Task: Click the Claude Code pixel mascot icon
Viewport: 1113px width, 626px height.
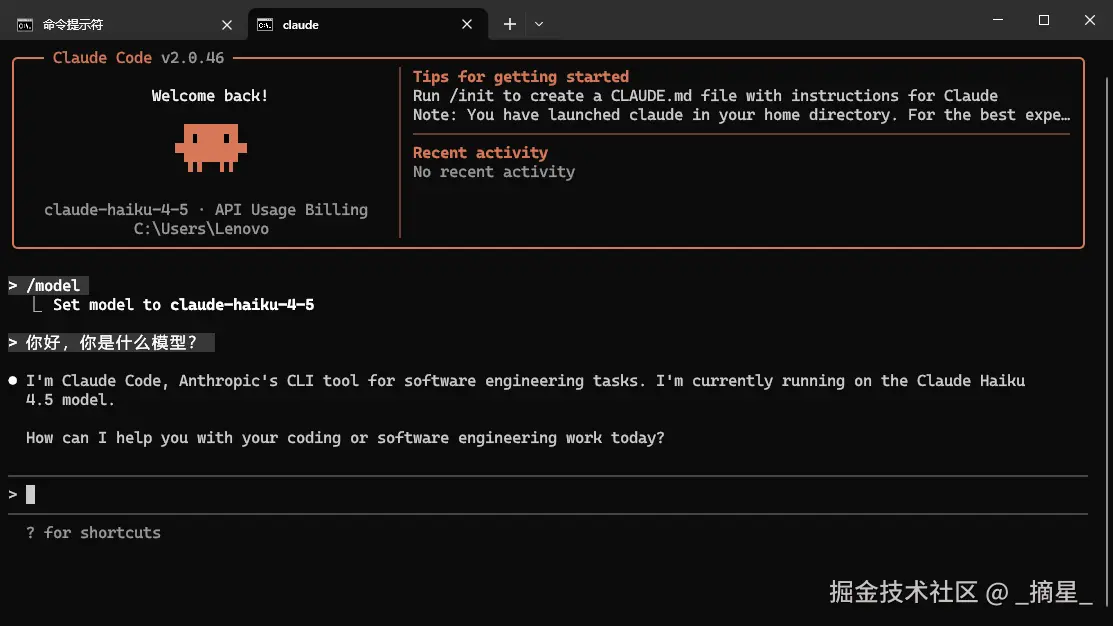Action: tap(210, 148)
